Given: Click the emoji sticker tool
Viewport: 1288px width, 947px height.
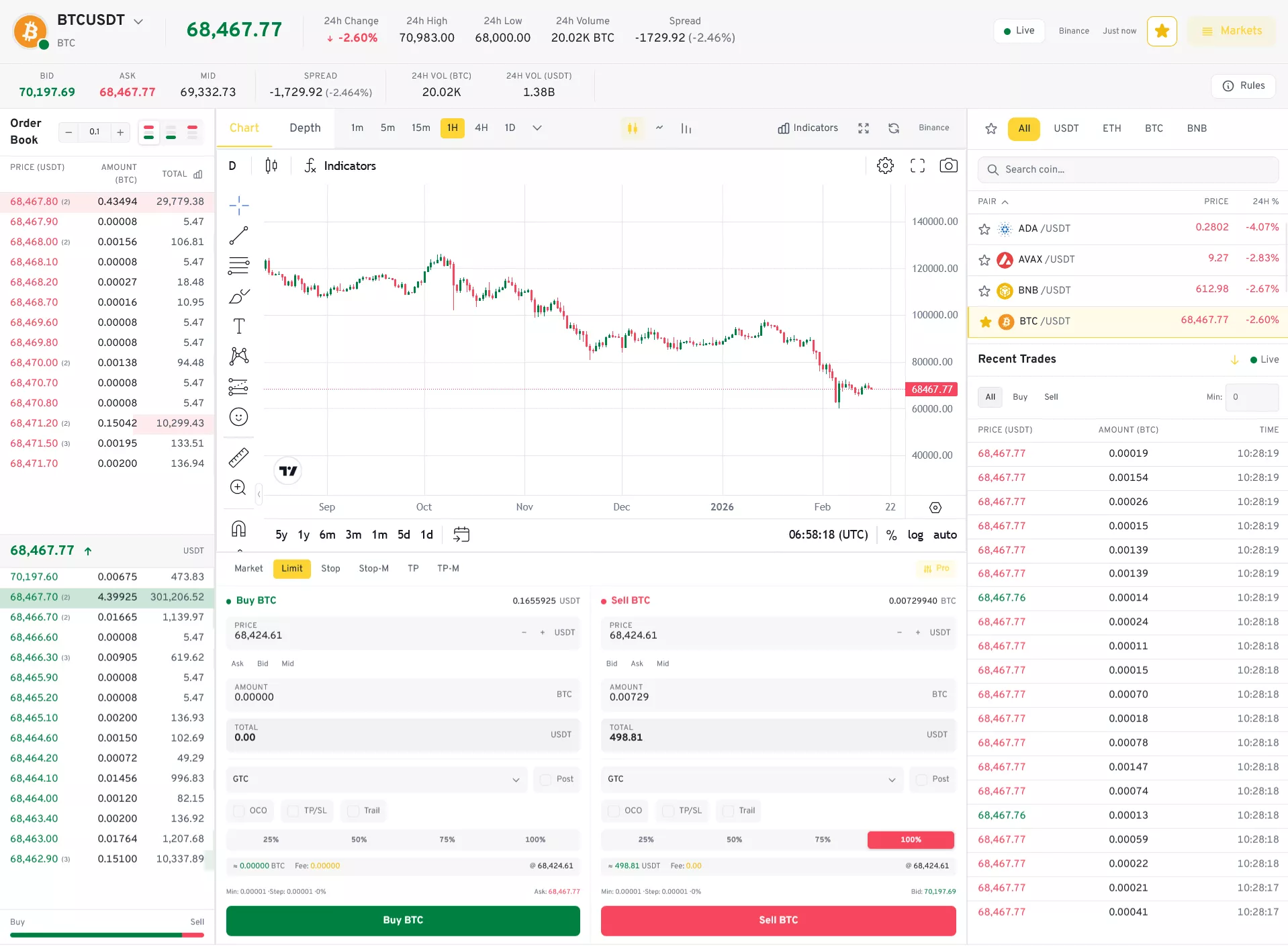Looking at the screenshot, I should [238, 417].
